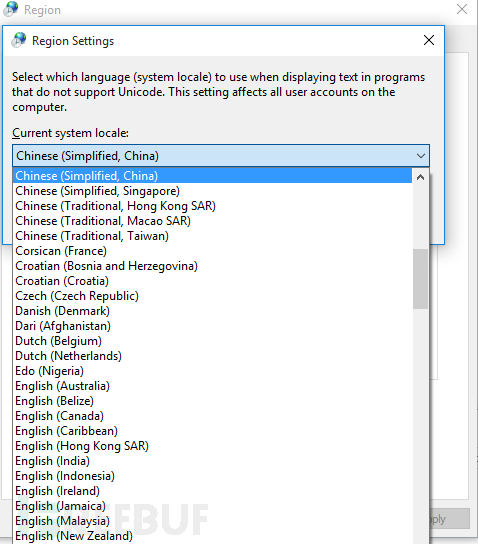Close the Region Settings dialog
This screenshot has height=544, width=478.
(429, 40)
